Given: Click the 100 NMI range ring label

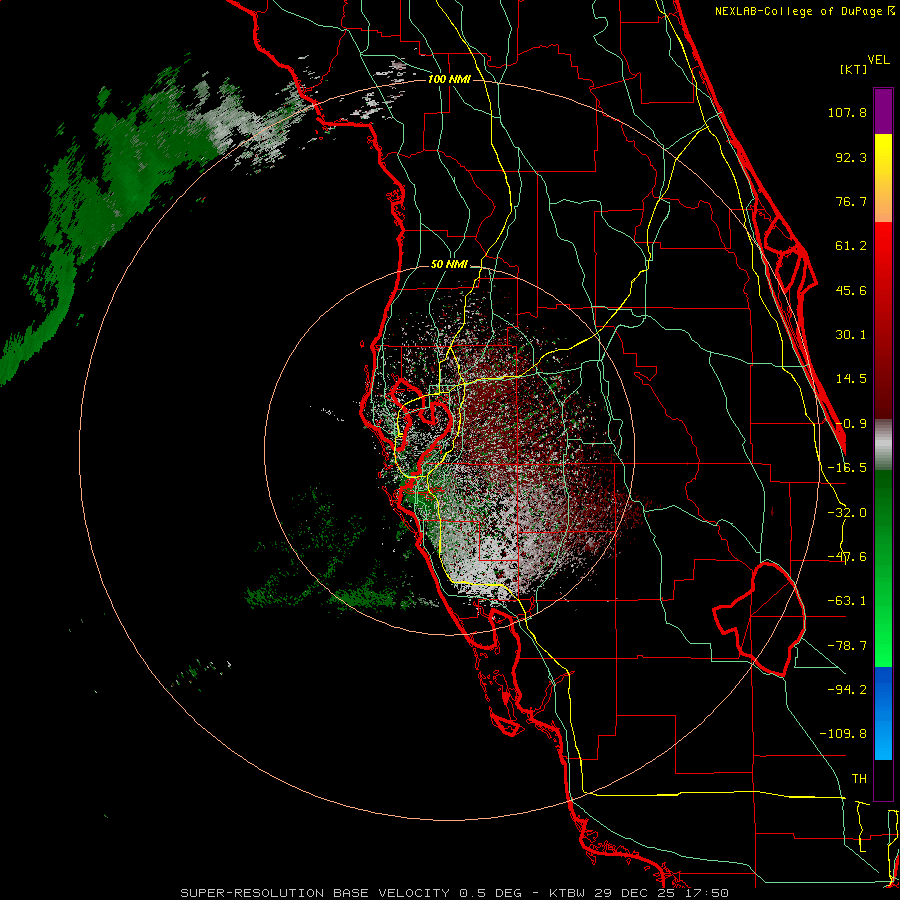Looking at the screenshot, I should pyautogui.click(x=449, y=79).
